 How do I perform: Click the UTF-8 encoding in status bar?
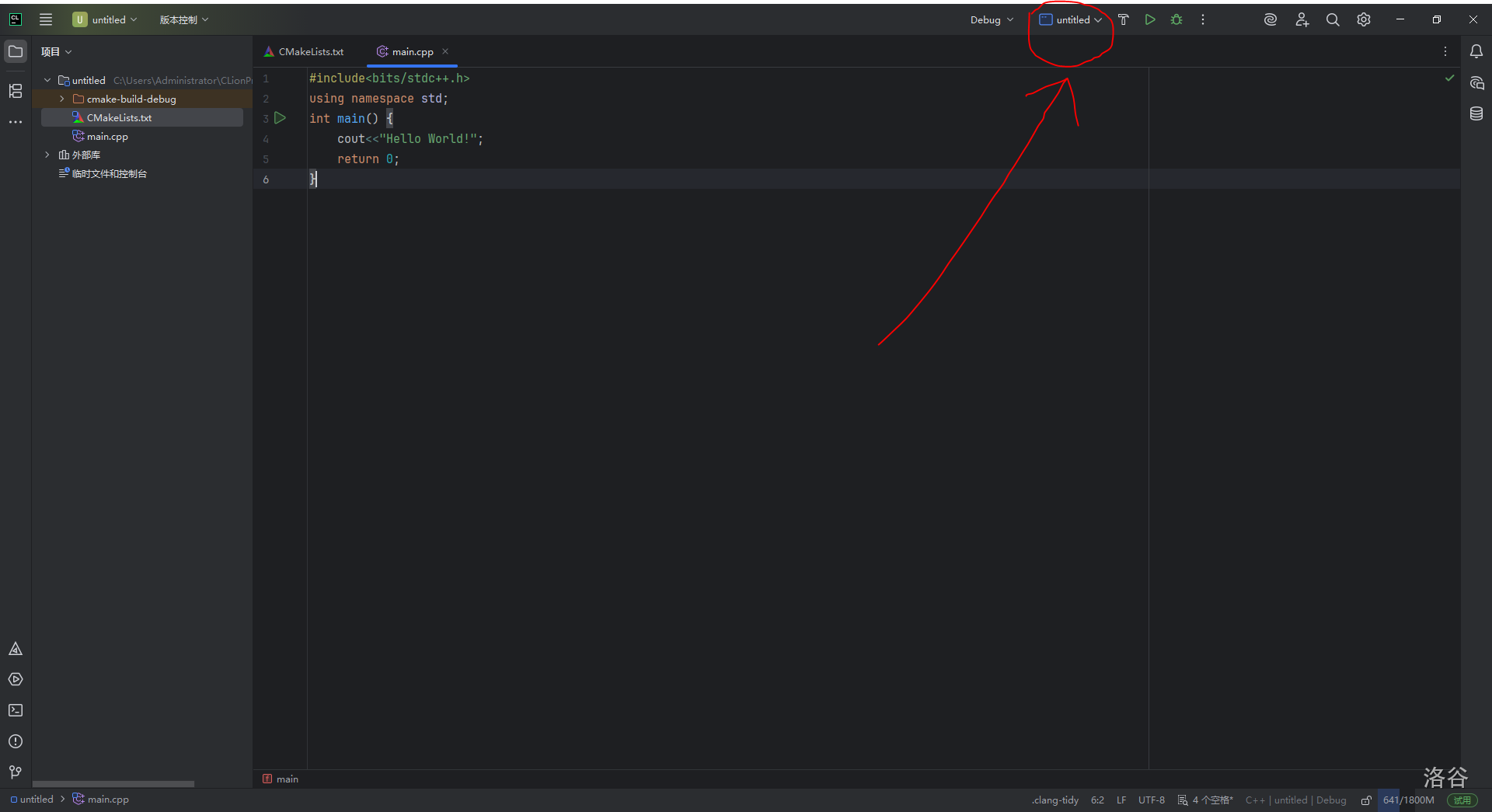(x=1151, y=800)
